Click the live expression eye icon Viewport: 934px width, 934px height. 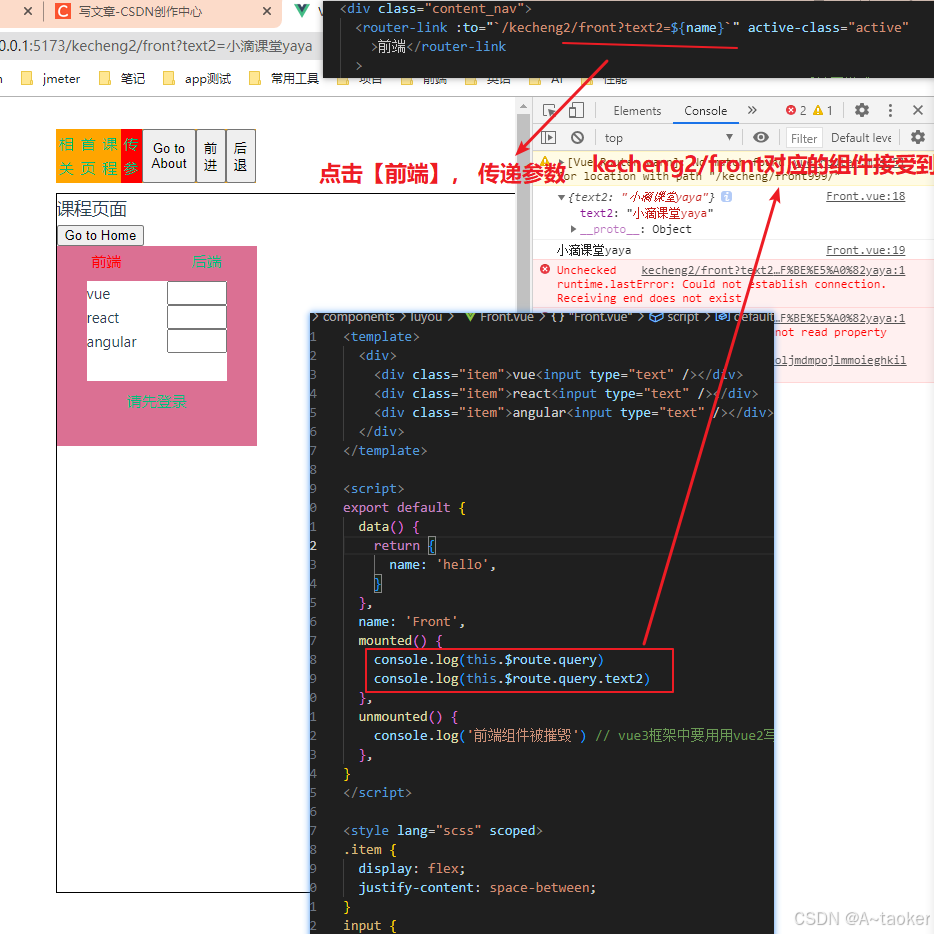click(761, 138)
